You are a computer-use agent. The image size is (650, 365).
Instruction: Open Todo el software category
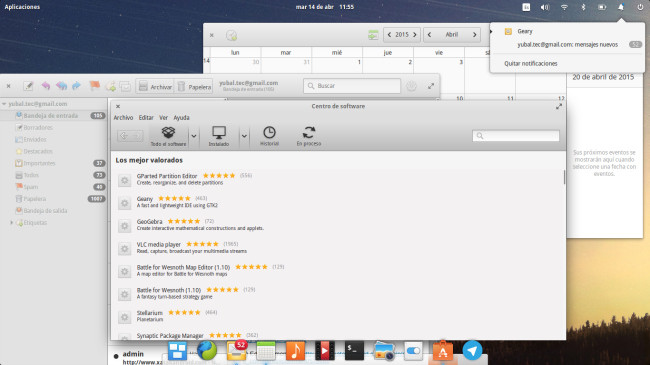[168, 136]
